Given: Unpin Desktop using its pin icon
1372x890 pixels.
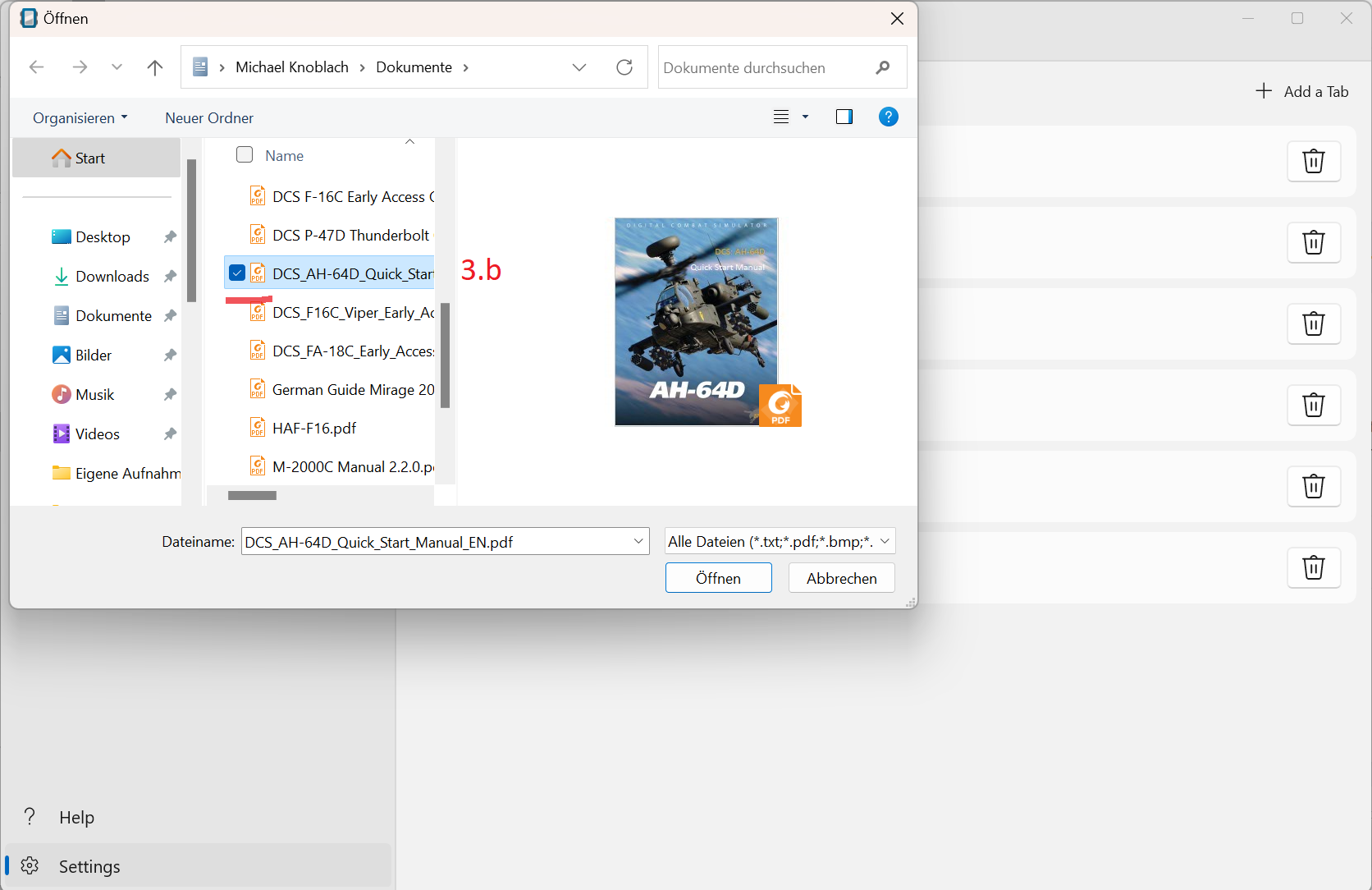Looking at the screenshot, I should pos(170,237).
